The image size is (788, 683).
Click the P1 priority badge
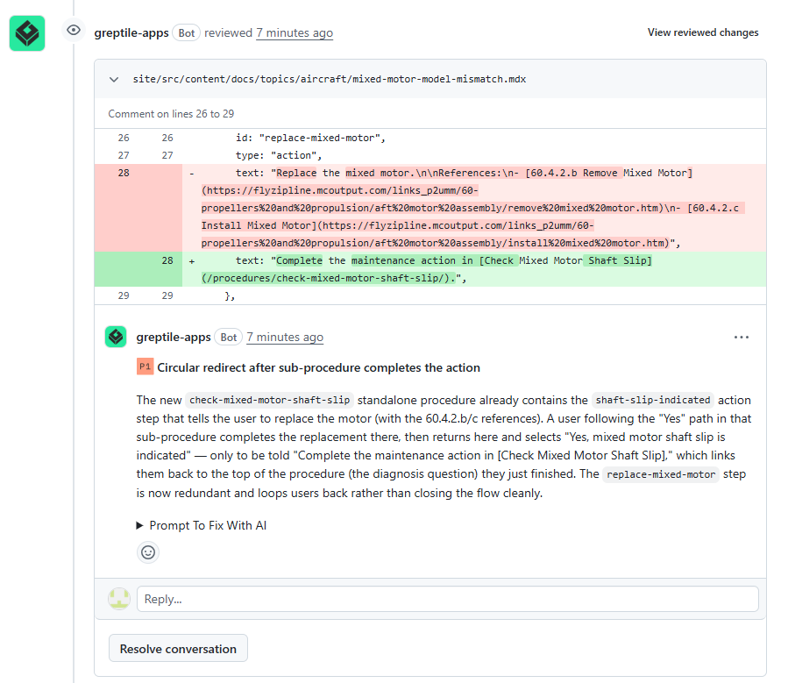click(x=145, y=367)
